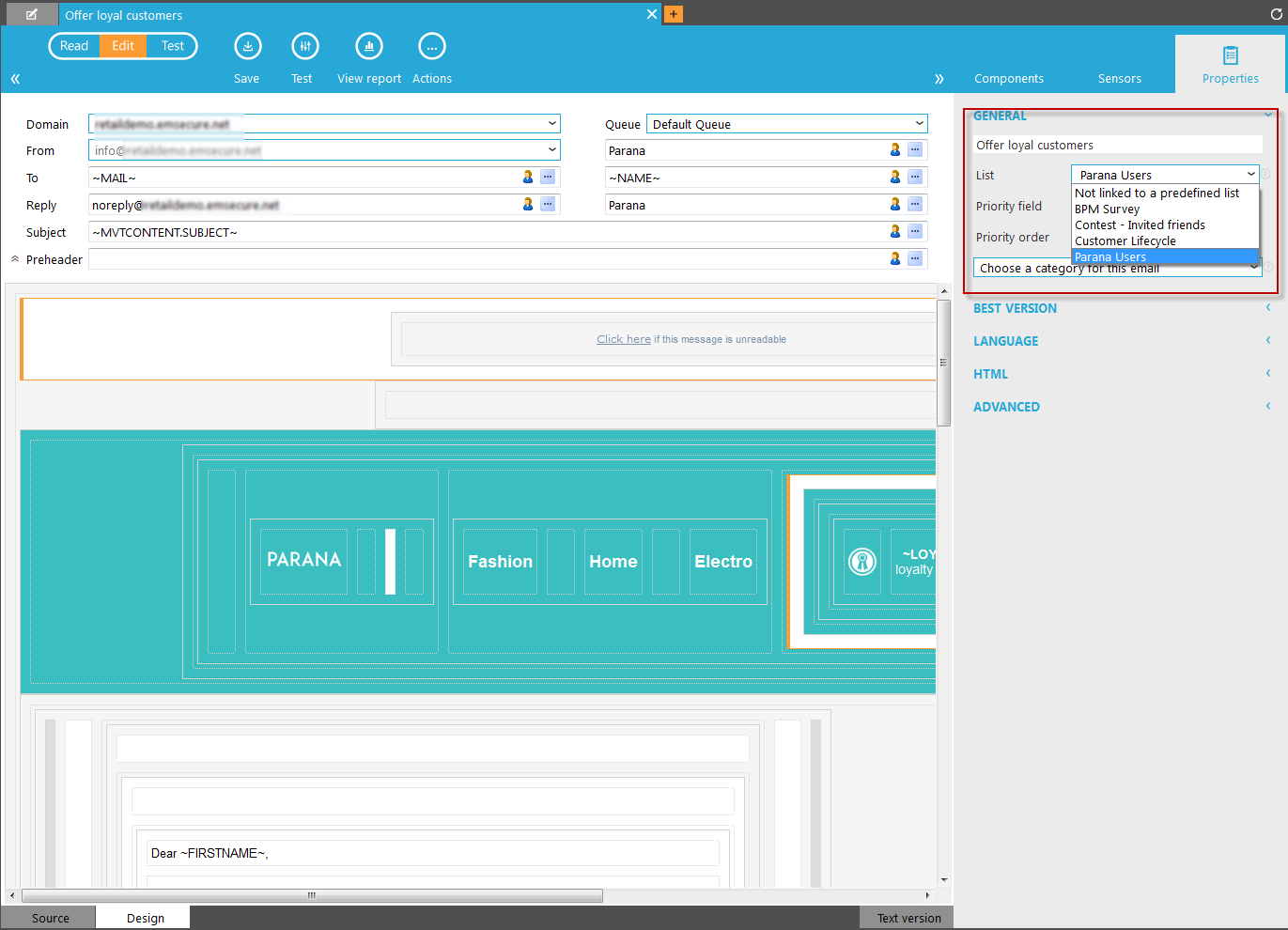1288x930 pixels.
Task: Click the Test sliders icon
Action: pyautogui.click(x=304, y=46)
